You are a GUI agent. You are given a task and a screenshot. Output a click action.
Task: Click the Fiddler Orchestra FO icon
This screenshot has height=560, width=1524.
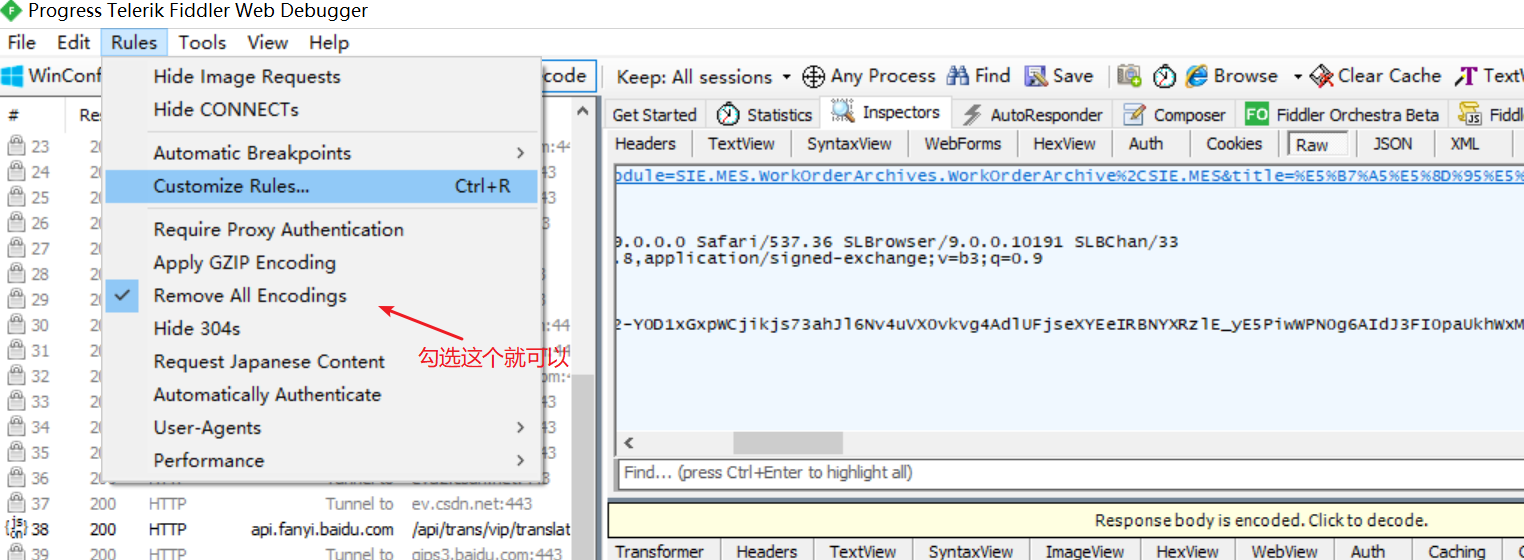coord(1257,114)
